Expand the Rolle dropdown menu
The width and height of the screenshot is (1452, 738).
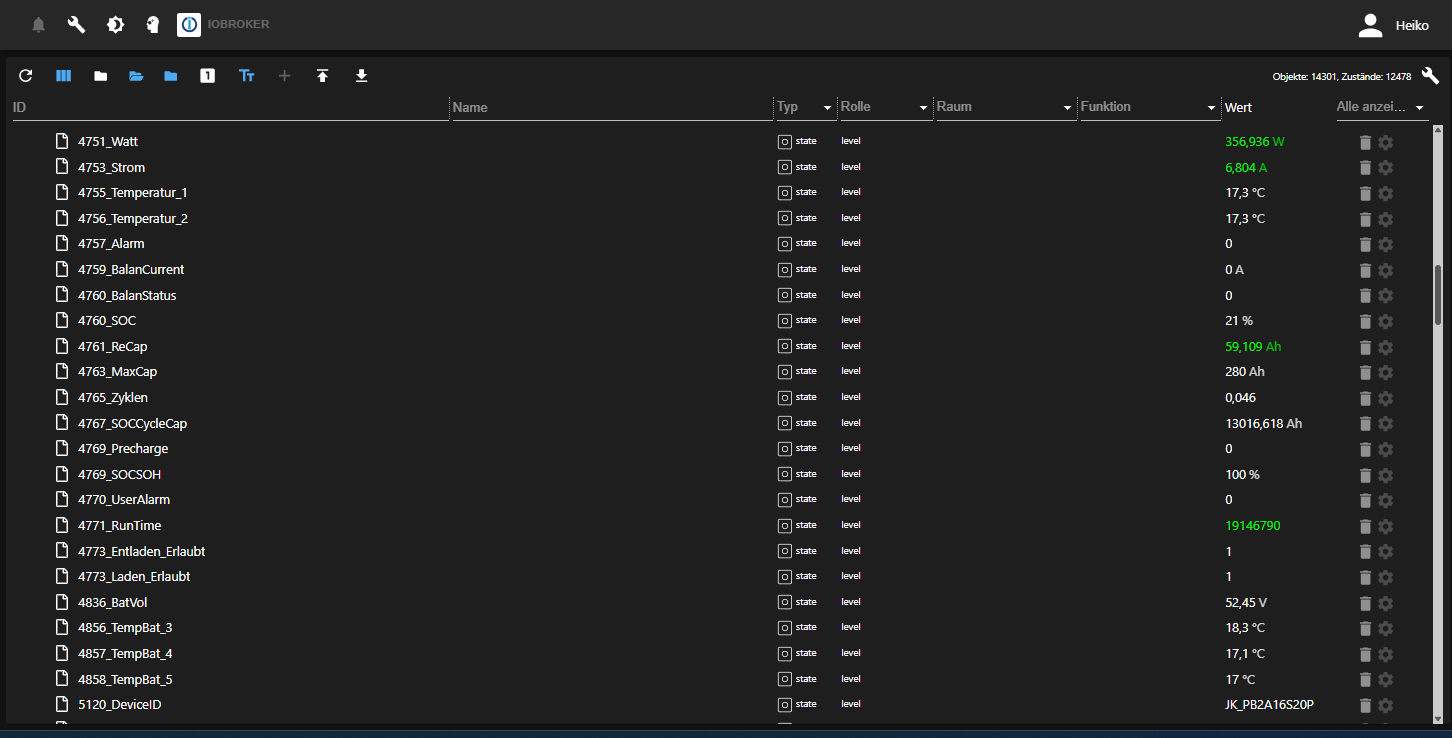pyautogui.click(x=923, y=107)
